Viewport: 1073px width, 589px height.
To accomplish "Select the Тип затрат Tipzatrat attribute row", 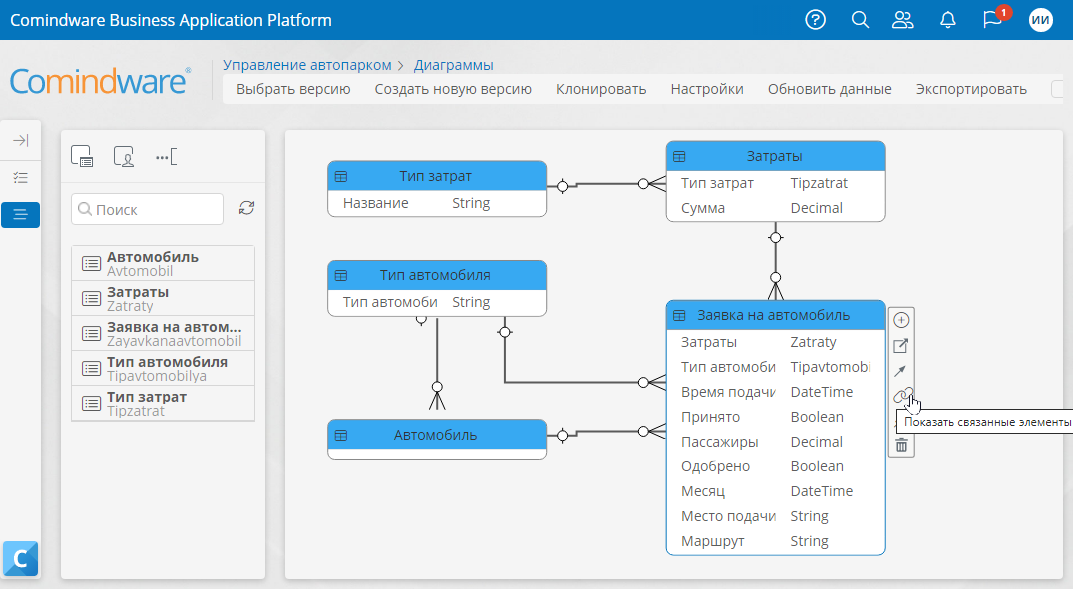I will 775,183.
